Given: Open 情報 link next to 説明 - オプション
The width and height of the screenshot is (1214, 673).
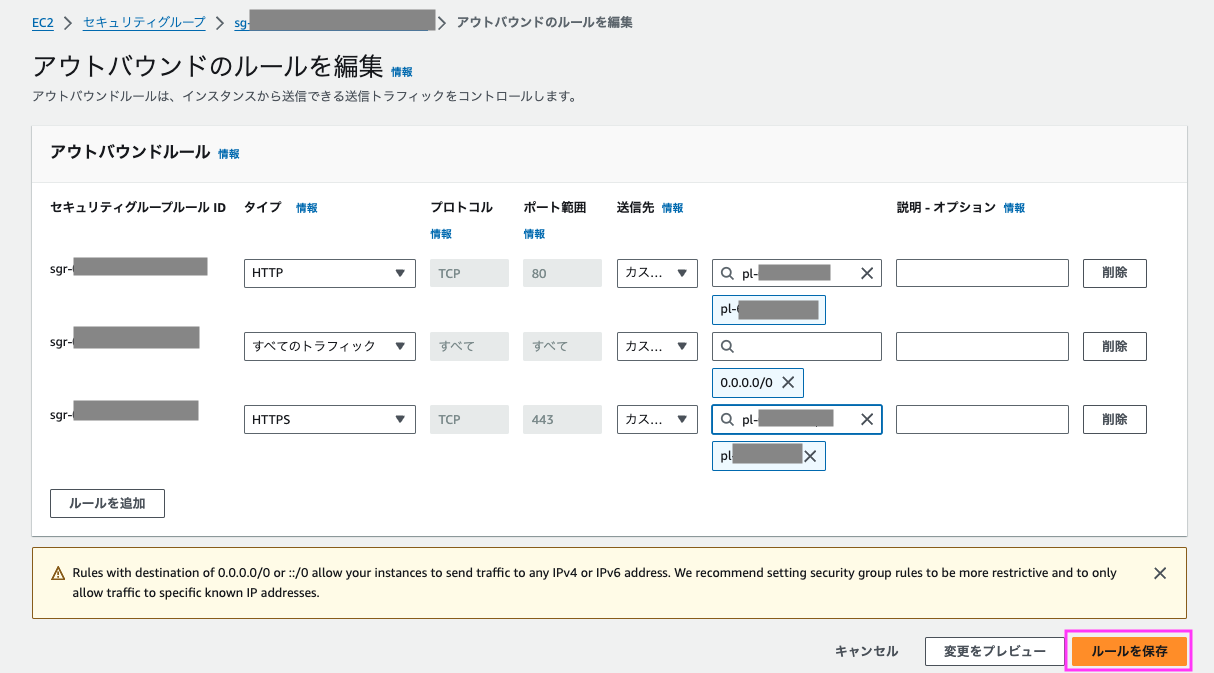Looking at the screenshot, I should [x=1014, y=208].
